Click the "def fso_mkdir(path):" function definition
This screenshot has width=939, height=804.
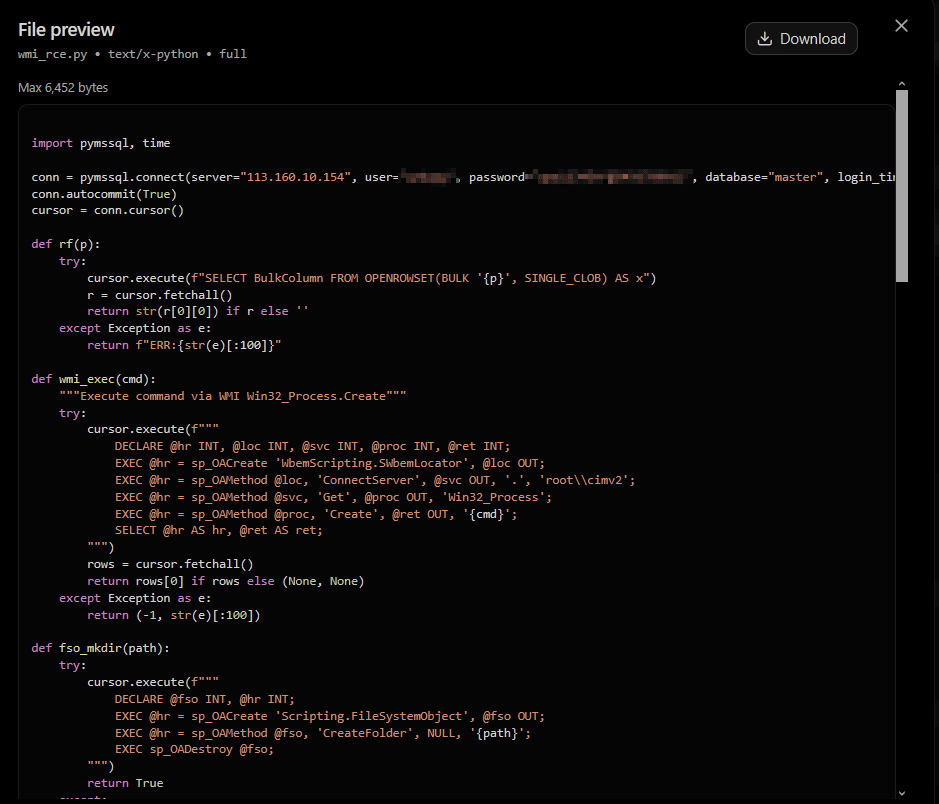101,648
